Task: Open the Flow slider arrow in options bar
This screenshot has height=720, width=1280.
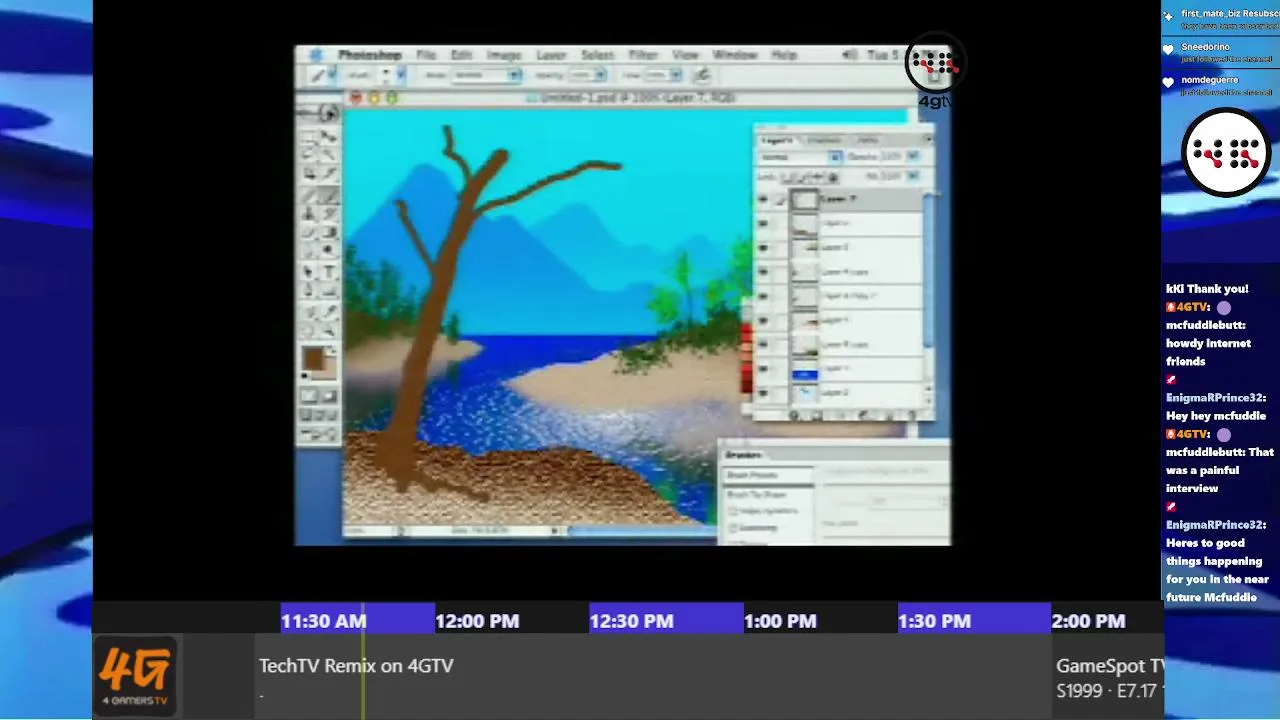Action: (676, 75)
